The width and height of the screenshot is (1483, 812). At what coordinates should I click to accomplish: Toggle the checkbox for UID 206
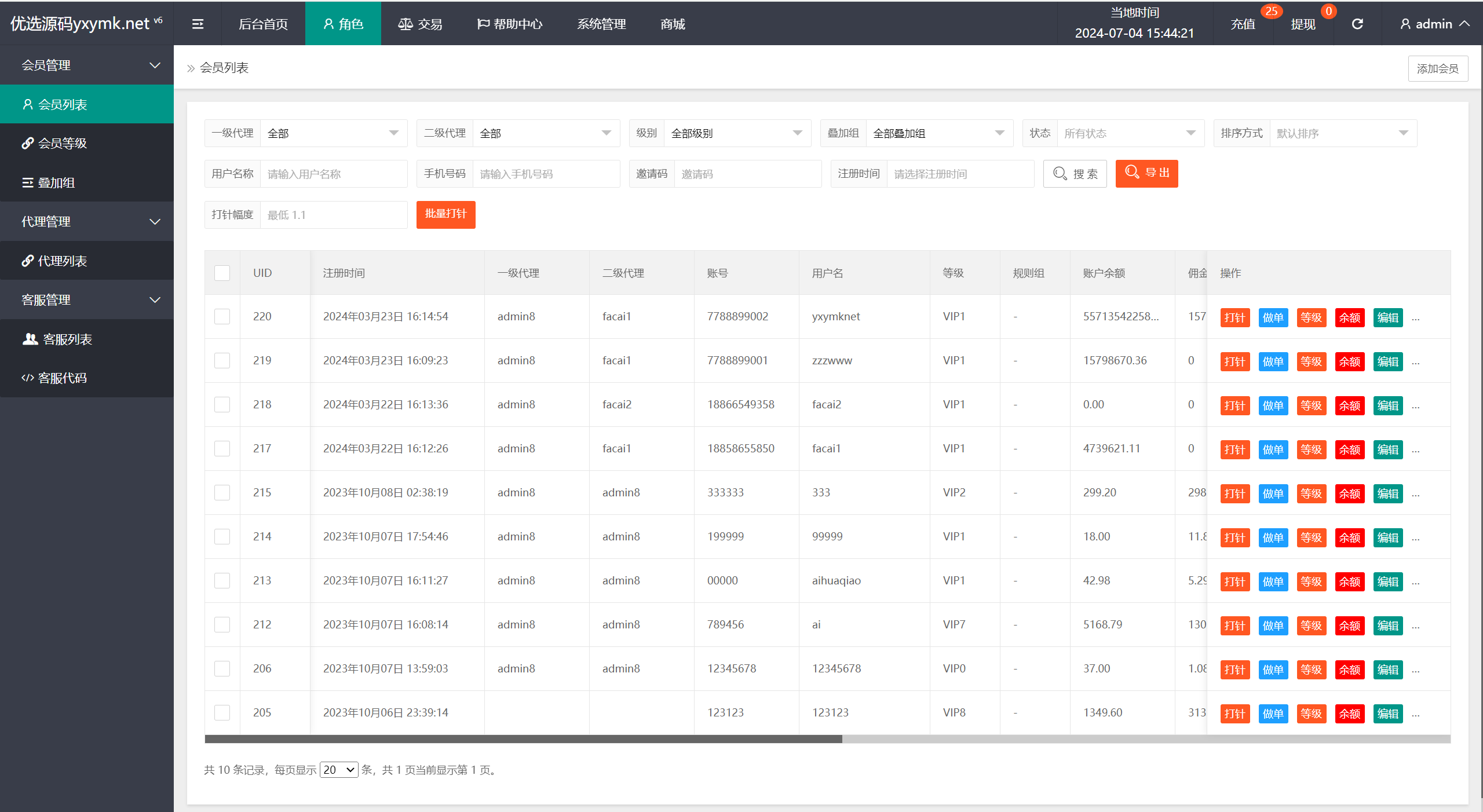tap(222, 667)
